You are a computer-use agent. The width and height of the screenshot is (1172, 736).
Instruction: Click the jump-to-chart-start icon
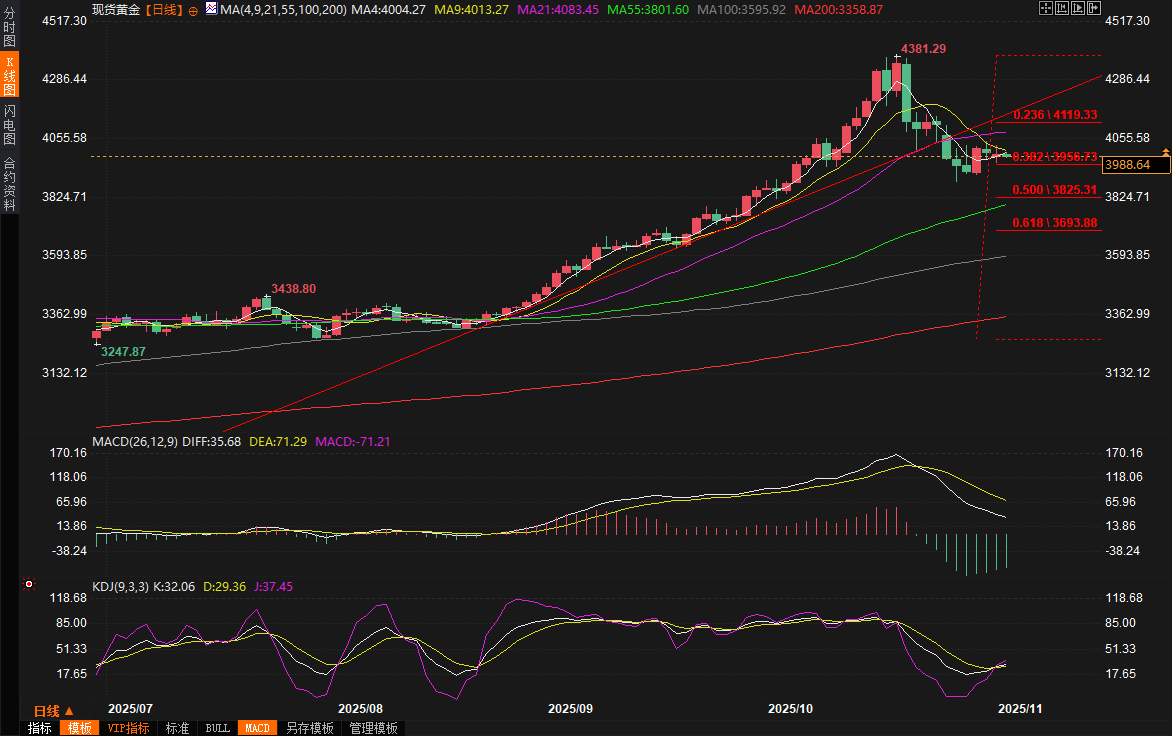click(x=1061, y=8)
